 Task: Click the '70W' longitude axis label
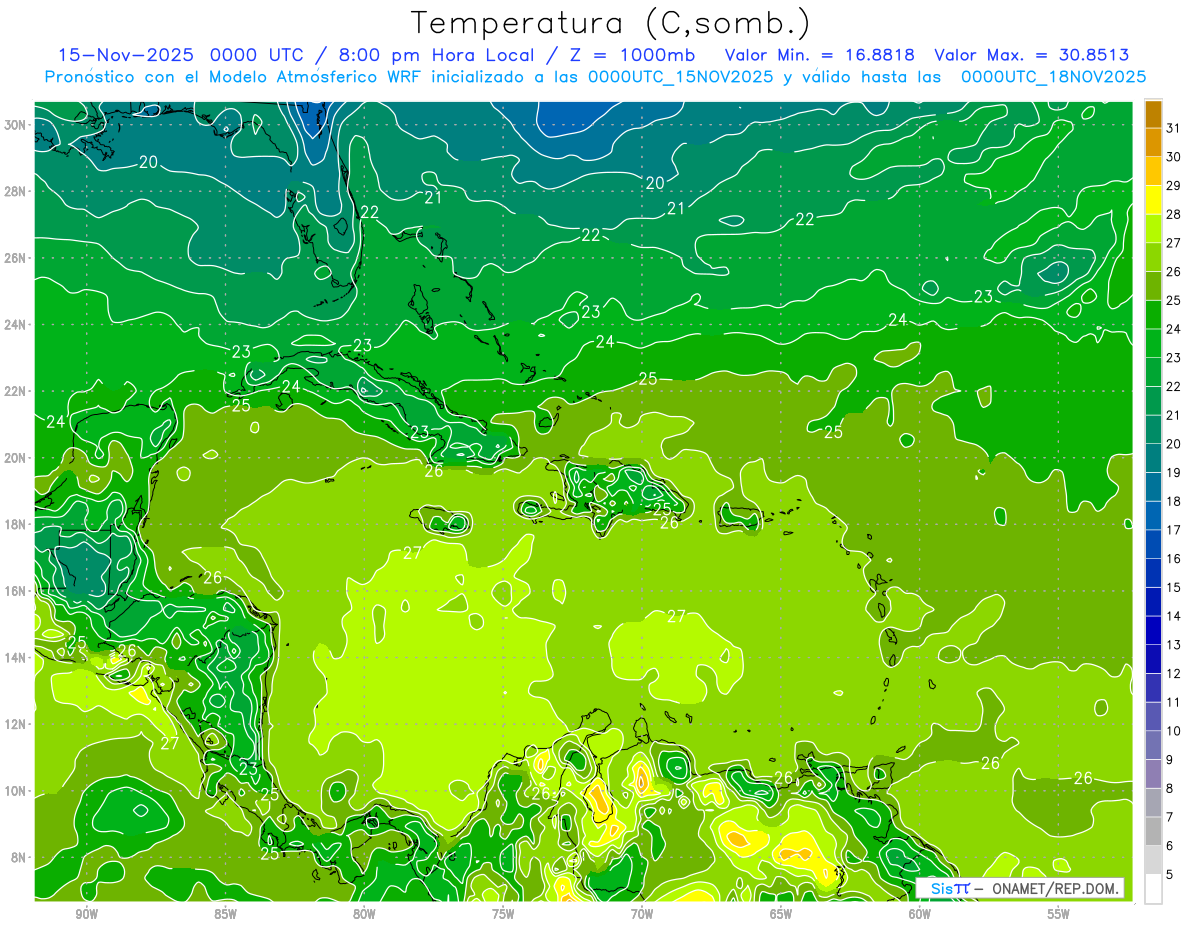pyautogui.click(x=642, y=915)
